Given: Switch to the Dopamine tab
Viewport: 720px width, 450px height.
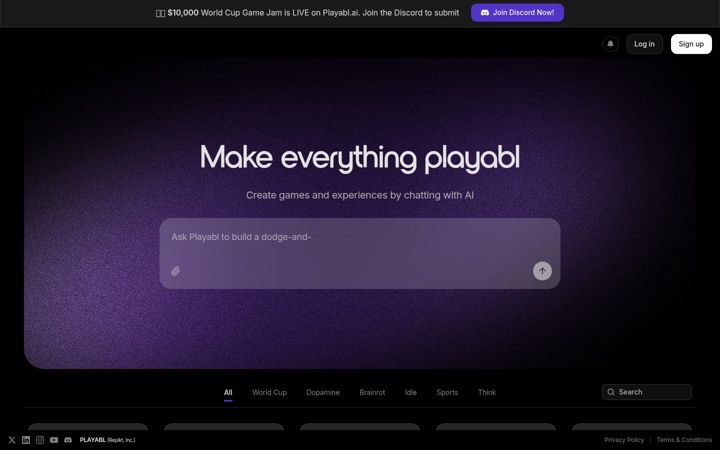Looking at the screenshot, I should pos(323,392).
